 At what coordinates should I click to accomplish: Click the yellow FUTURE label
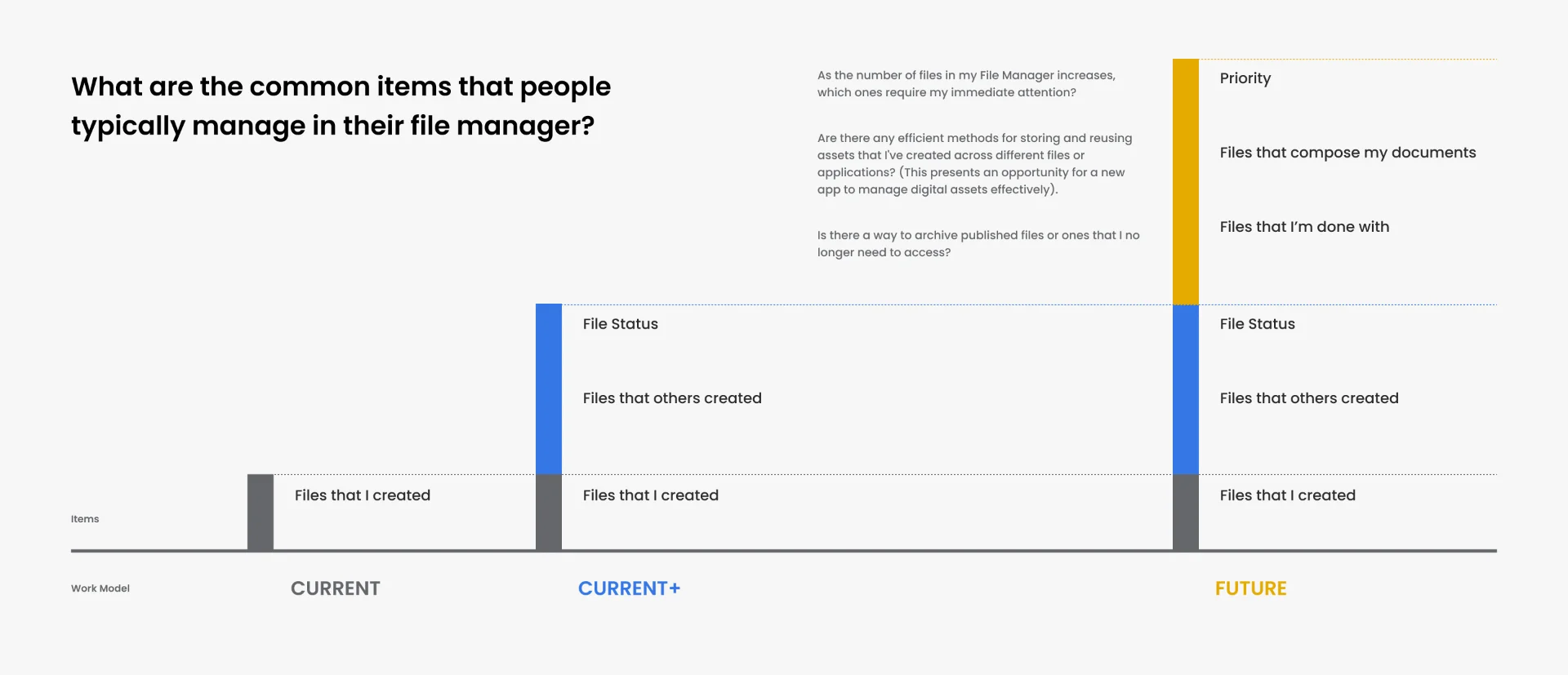(x=1250, y=588)
